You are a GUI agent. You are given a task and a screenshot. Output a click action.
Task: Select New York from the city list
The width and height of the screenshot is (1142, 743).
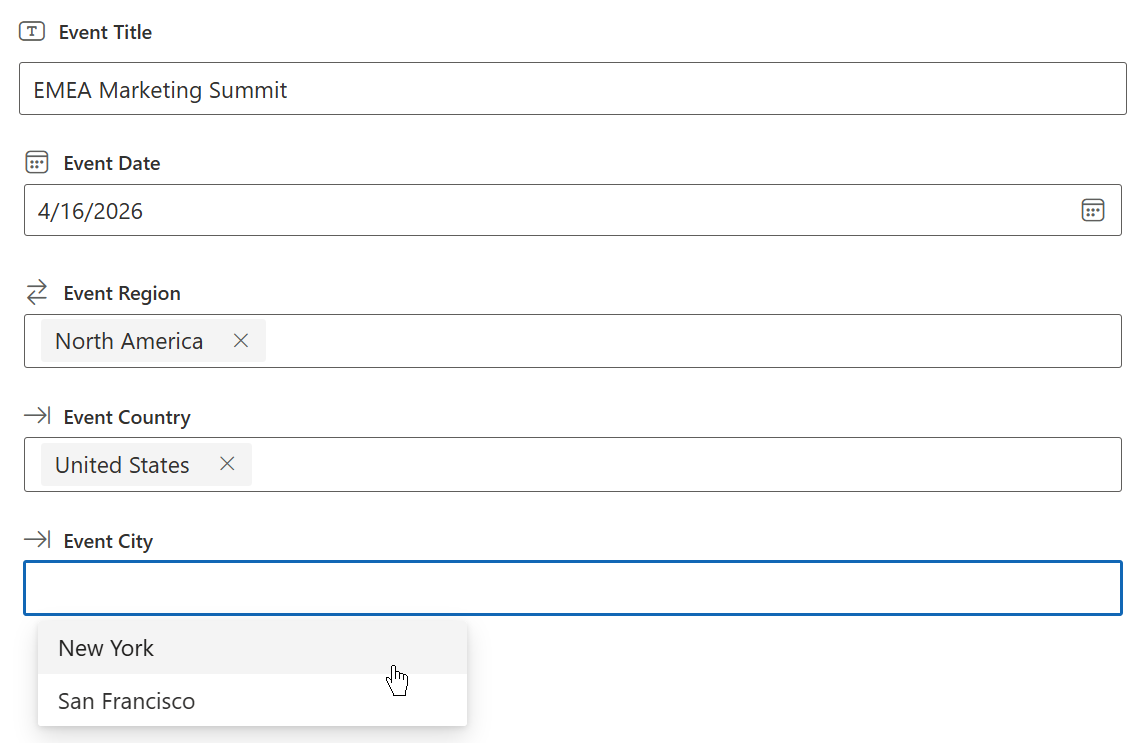(106, 648)
